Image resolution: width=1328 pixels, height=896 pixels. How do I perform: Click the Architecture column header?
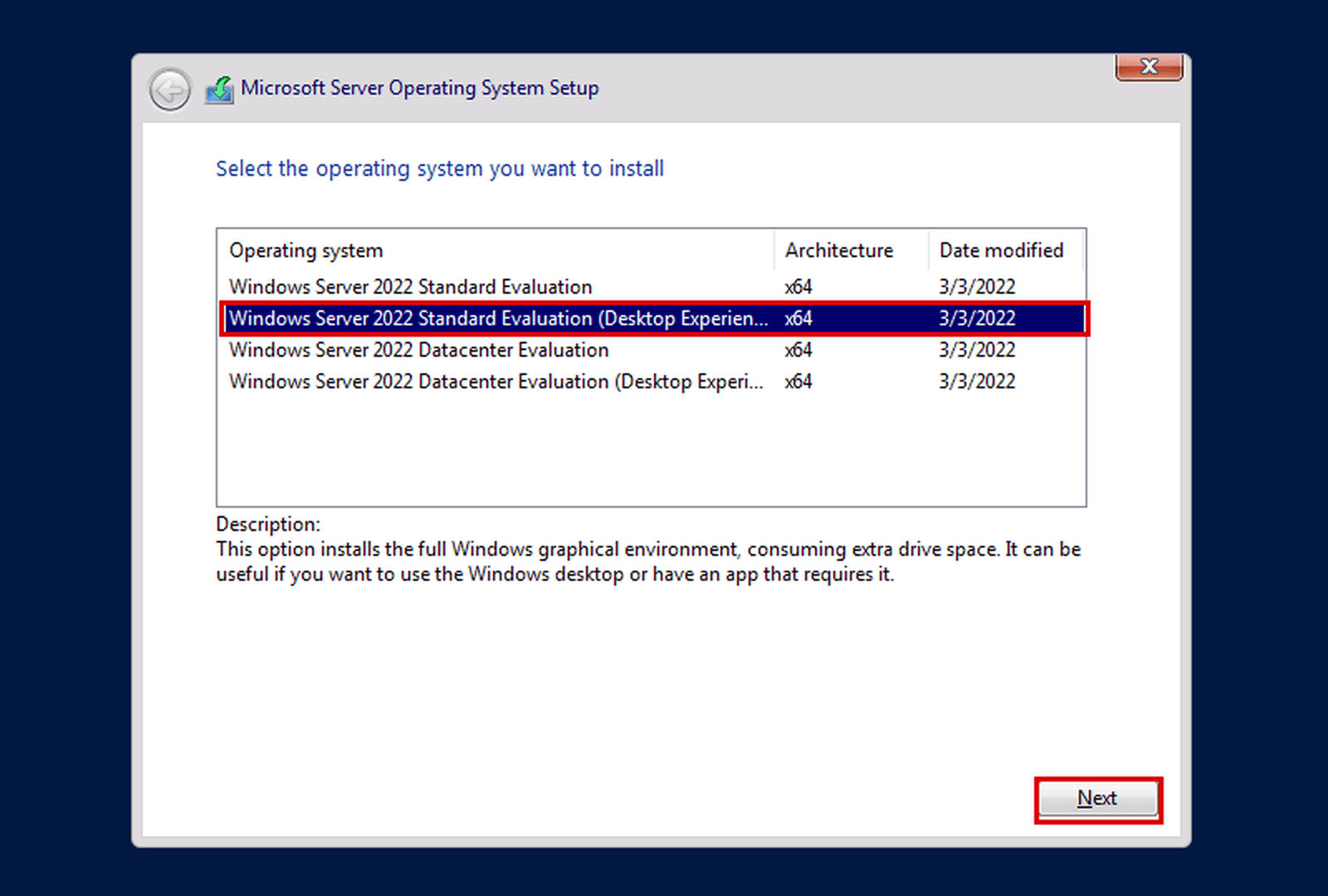point(851,251)
